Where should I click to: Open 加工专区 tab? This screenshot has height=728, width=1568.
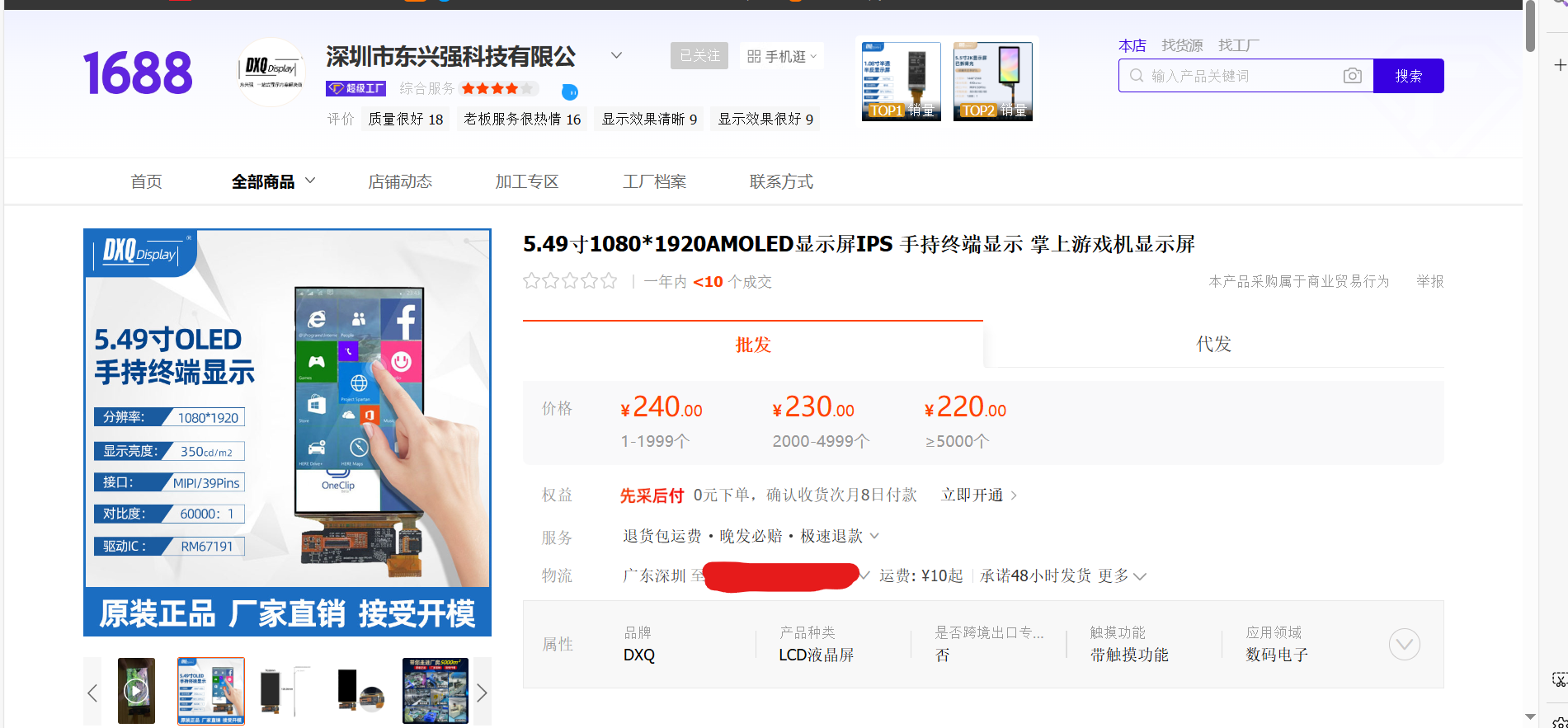(x=527, y=181)
